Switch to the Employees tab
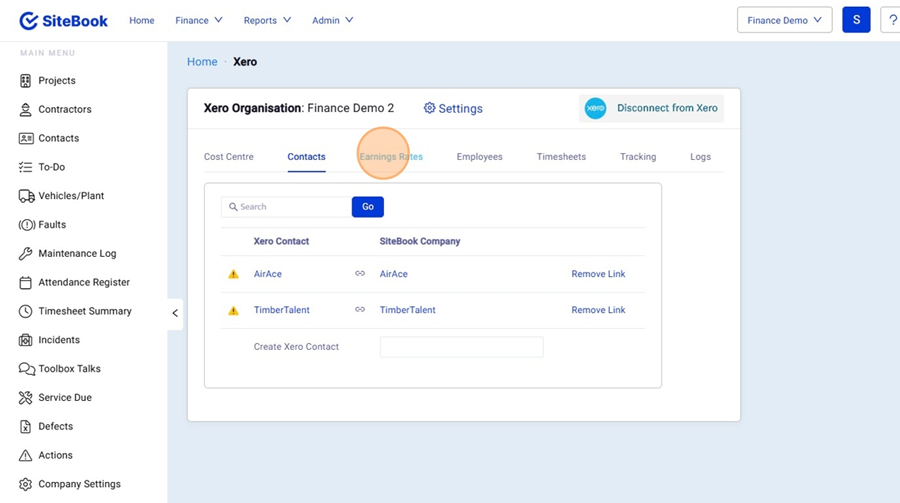 point(479,157)
